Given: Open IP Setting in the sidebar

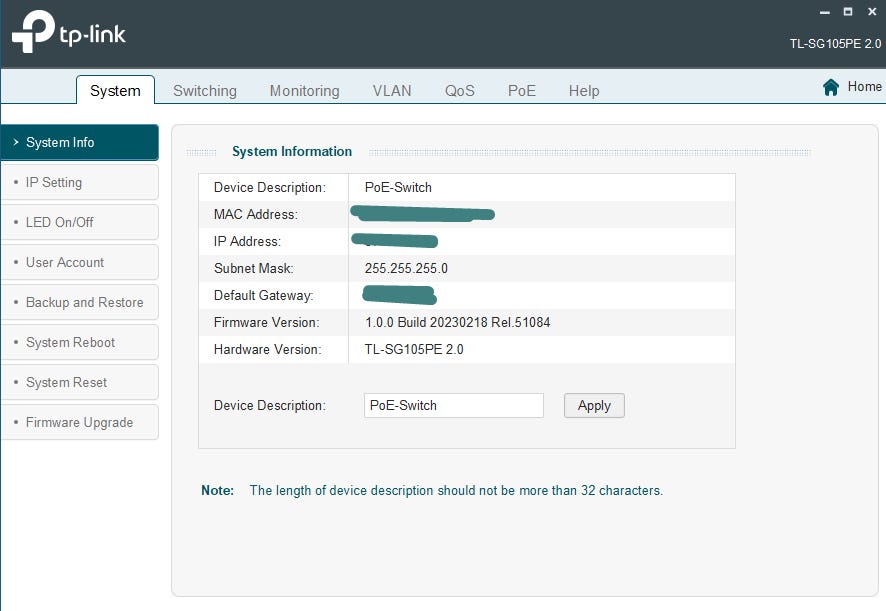Looking at the screenshot, I should point(79,183).
